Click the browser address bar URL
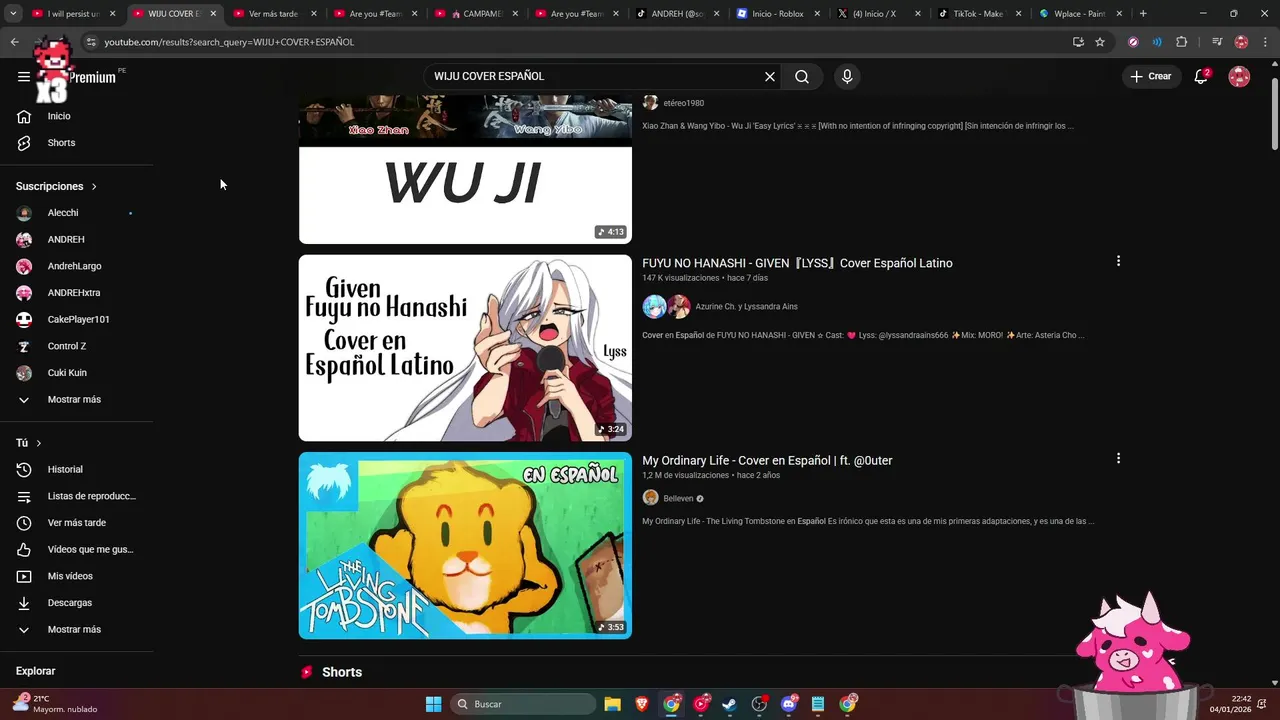 (229, 42)
